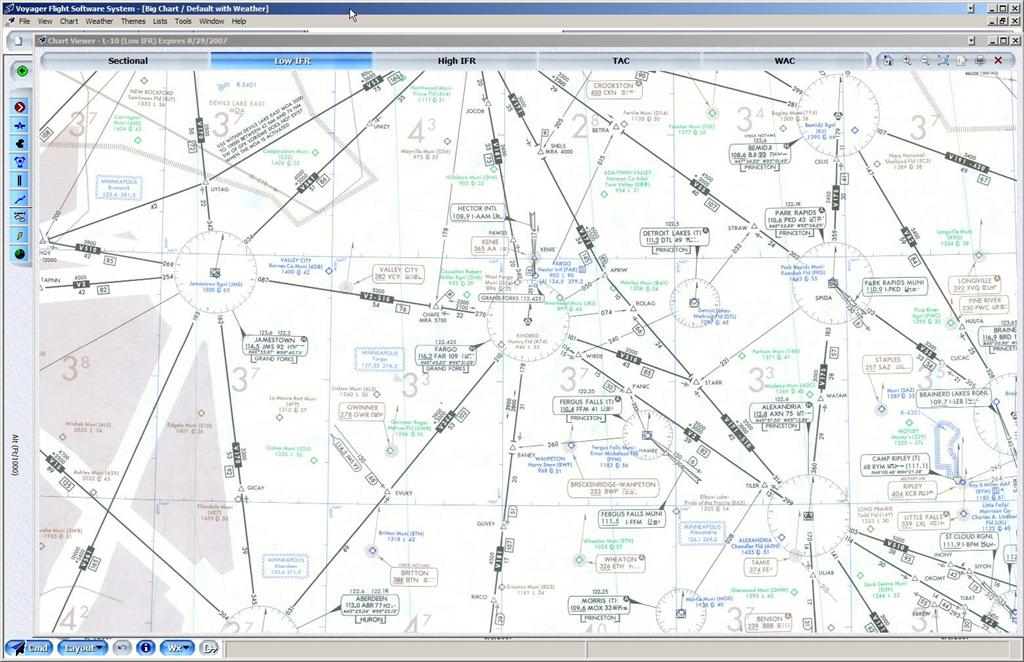Switch to the High IFR chart tab
Viewport: 1024px width, 662px height.
click(456, 61)
